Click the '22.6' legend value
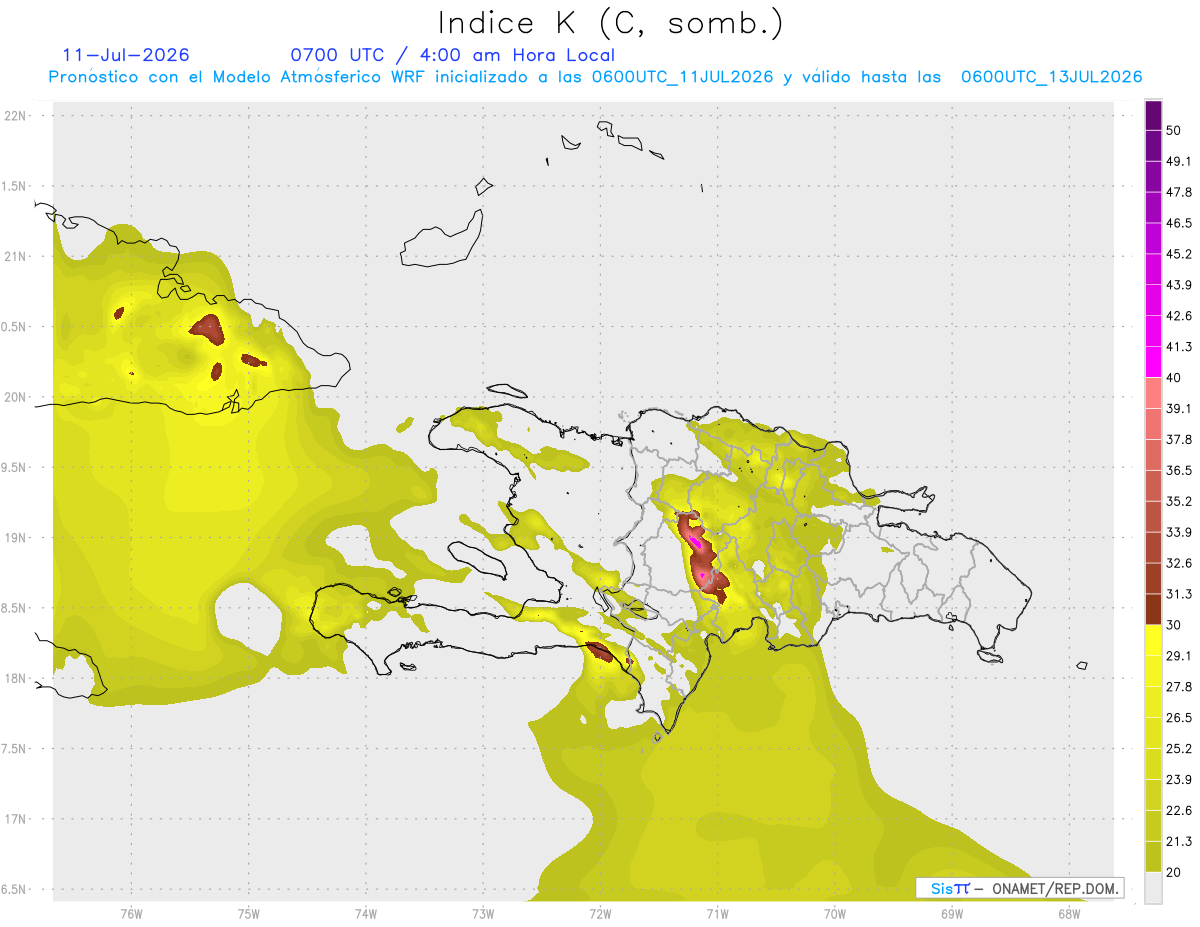 click(1179, 811)
